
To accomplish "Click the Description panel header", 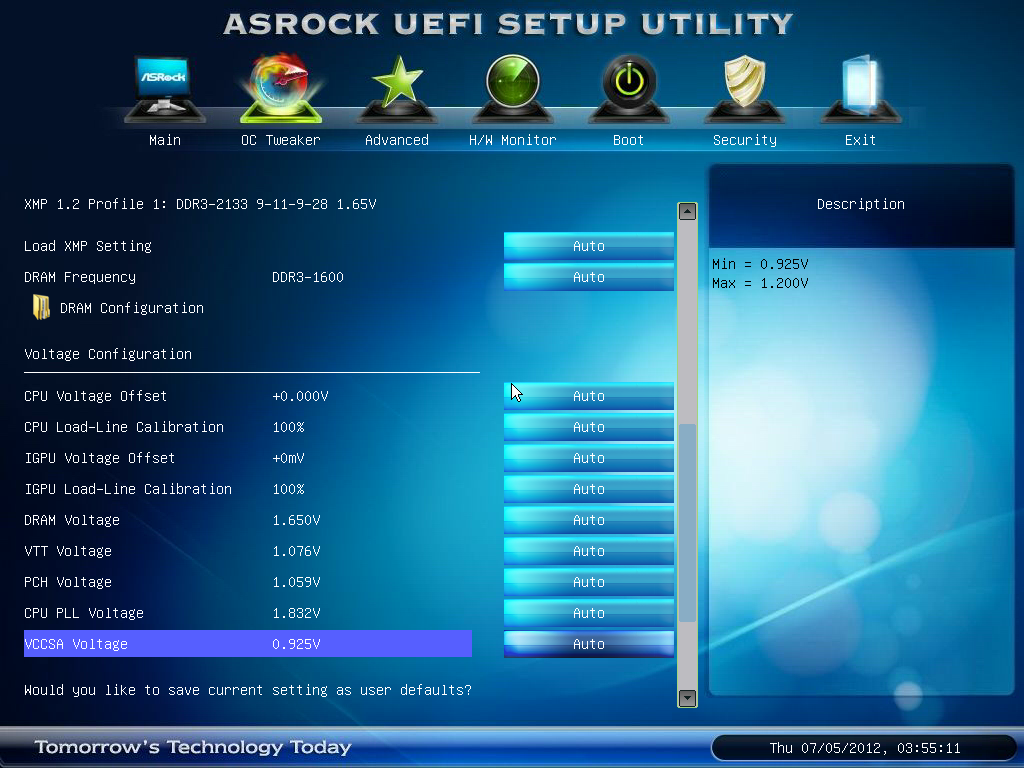I will coord(861,204).
